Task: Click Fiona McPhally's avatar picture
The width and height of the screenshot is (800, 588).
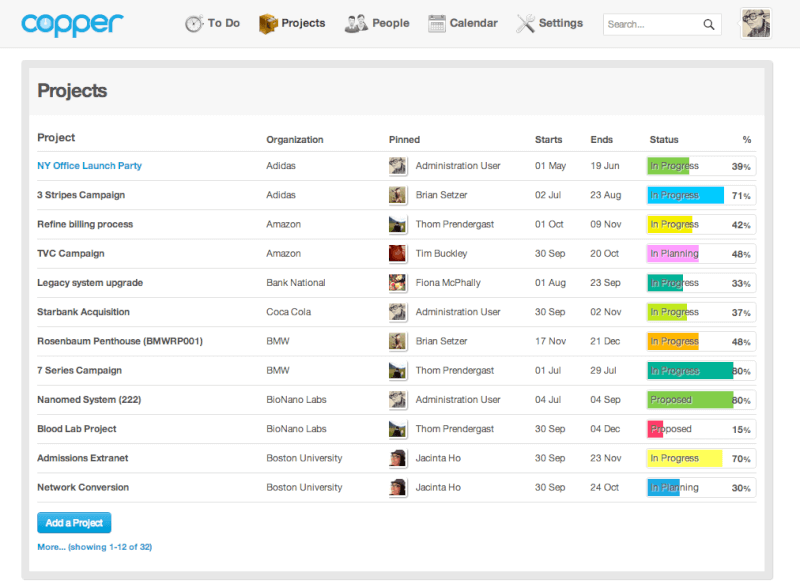Action: [397, 283]
